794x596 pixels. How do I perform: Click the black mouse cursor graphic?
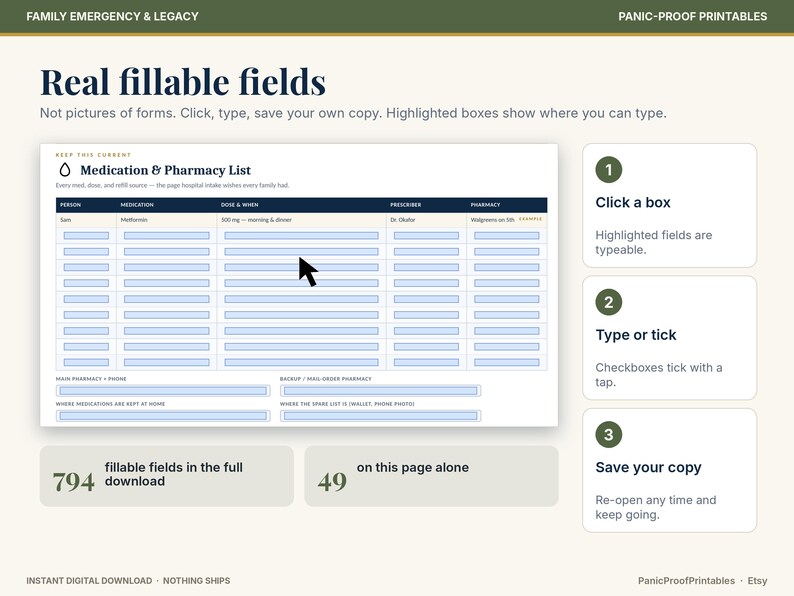click(x=308, y=272)
